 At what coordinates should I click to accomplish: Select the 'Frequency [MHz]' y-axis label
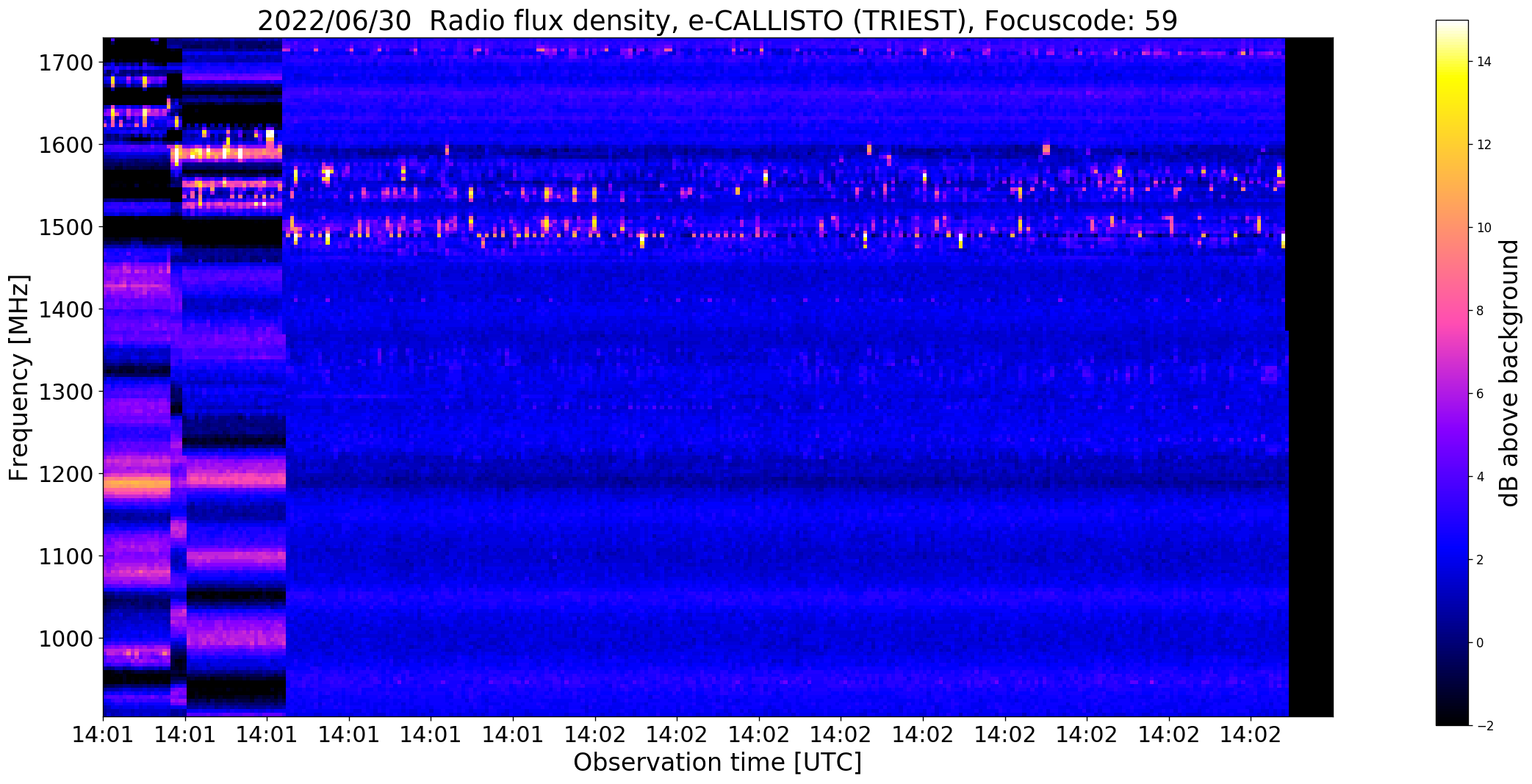click(x=19, y=378)
